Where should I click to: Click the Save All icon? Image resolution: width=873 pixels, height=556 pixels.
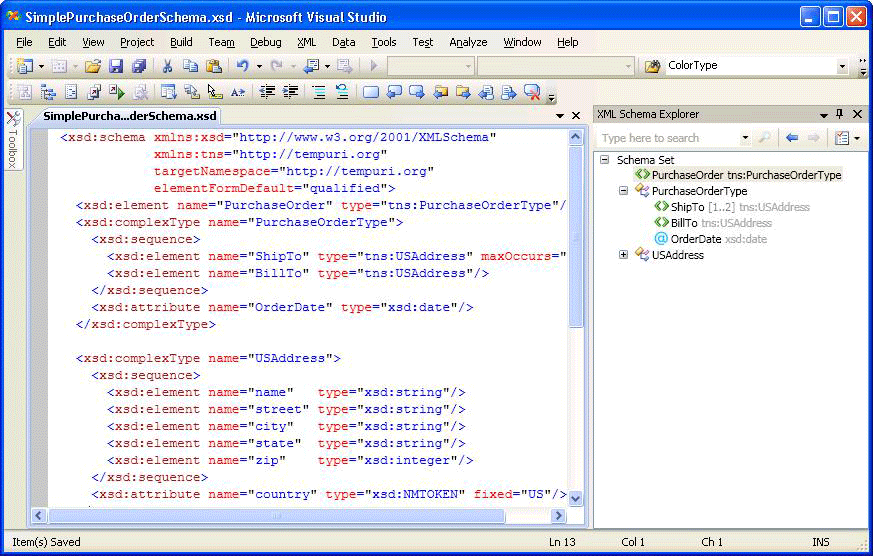click(138, 66)
